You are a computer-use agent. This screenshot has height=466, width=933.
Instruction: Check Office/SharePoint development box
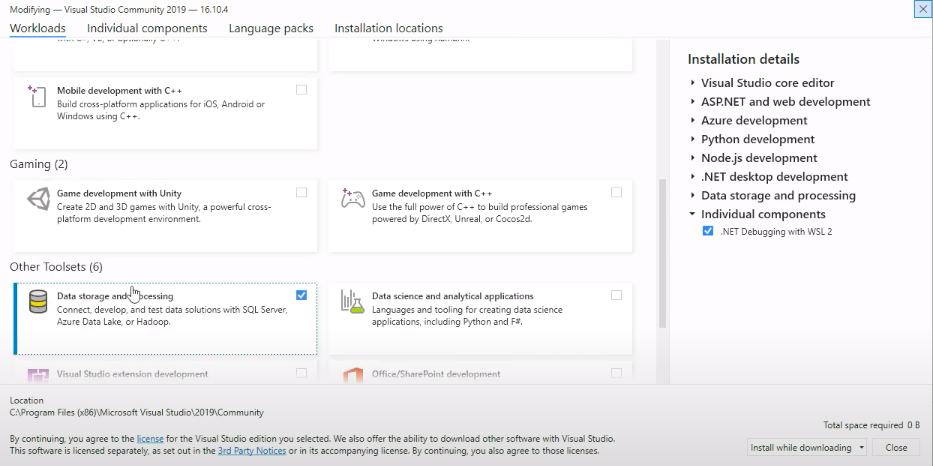[616, 373]
